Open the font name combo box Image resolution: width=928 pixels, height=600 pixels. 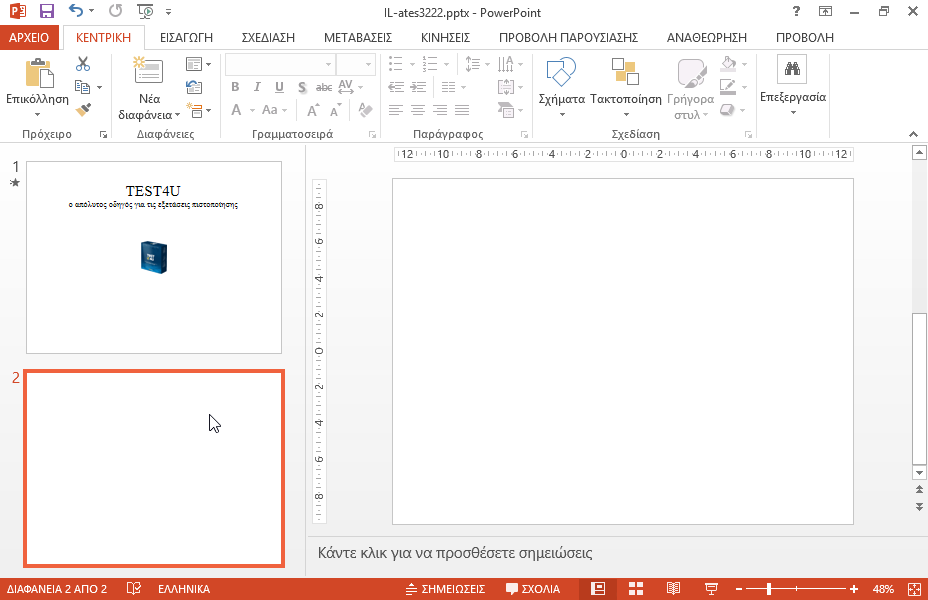pyautogui.click(x=280, y=64)
